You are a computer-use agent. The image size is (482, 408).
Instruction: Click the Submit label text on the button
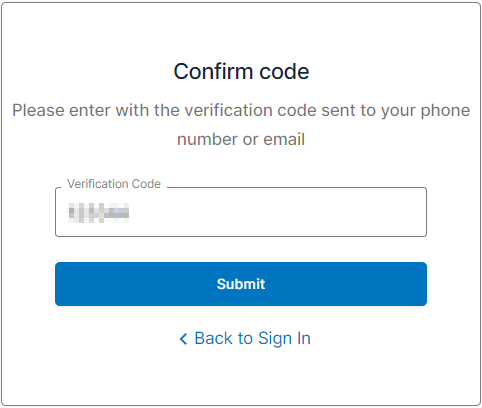click(241, 284)
